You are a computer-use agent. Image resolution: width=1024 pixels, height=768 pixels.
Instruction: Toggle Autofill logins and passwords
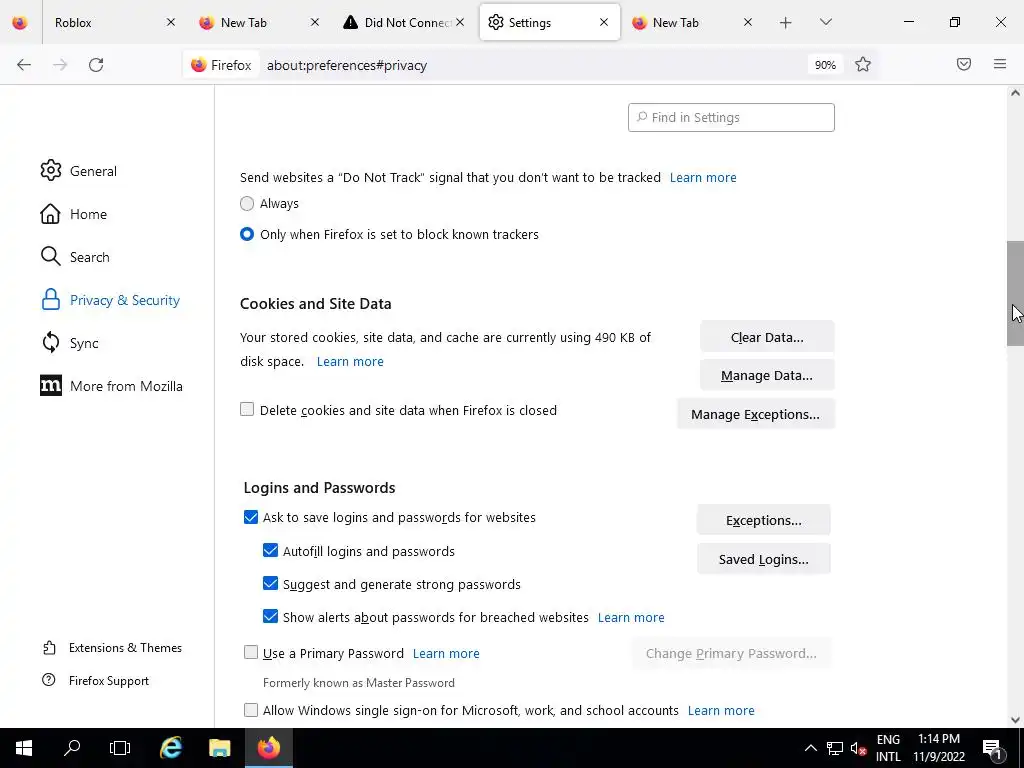point(270,551)
